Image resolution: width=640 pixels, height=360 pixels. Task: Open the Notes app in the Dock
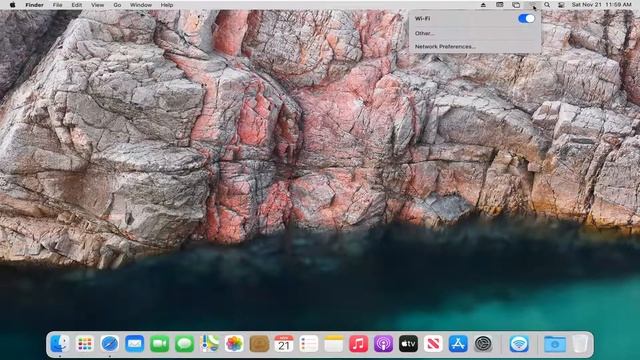334,344
